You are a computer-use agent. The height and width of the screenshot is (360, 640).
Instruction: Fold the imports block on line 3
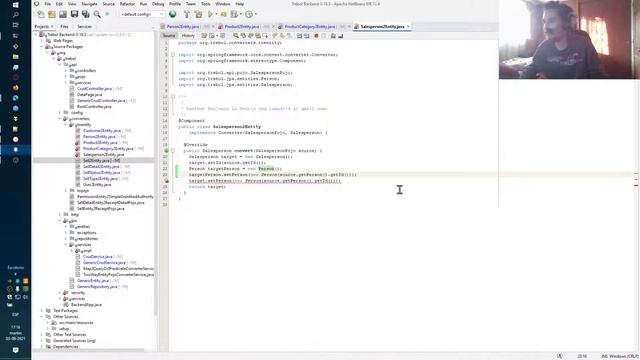[173, 54]
